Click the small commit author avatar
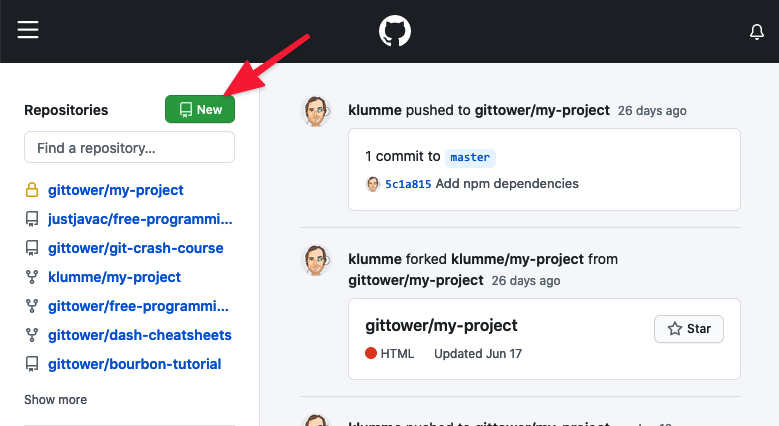The width and height of the screenshot is (779, 426). click(373, 184)
